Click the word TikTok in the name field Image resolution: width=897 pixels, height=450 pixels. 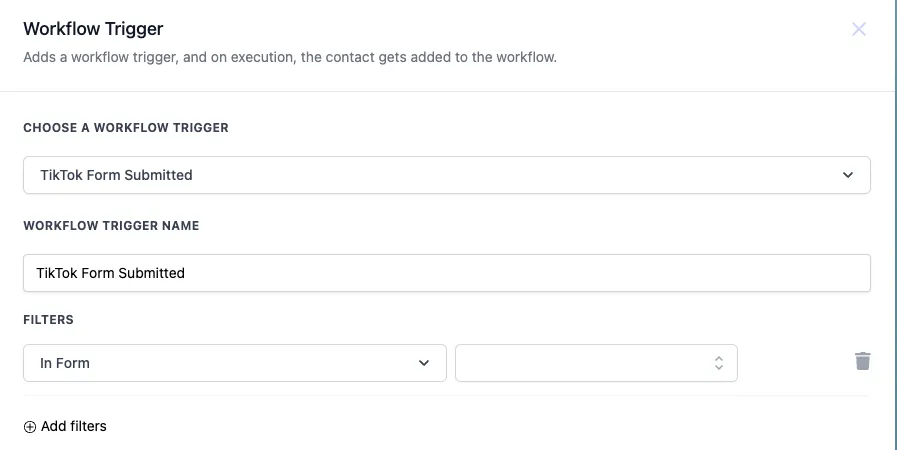click(57, 273)
